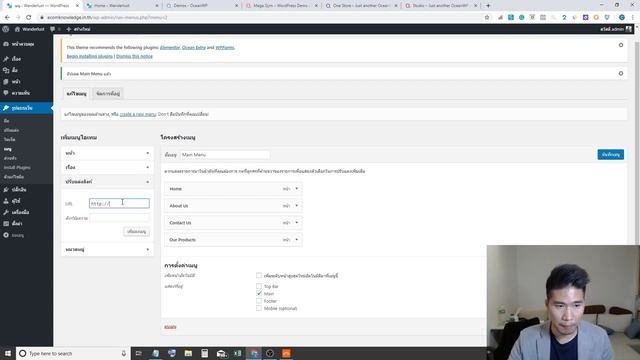Click the blue Save Menu button

[x=611, y=155]
